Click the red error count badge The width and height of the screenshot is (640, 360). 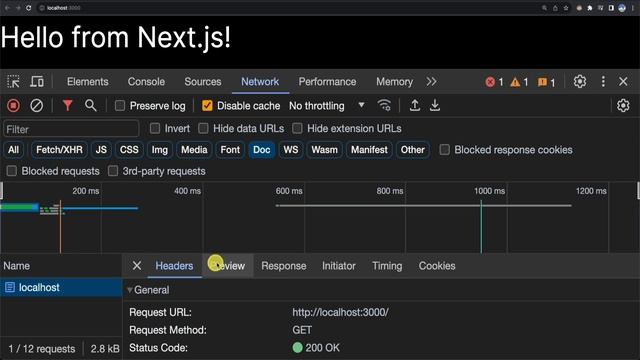coord(494,82)
